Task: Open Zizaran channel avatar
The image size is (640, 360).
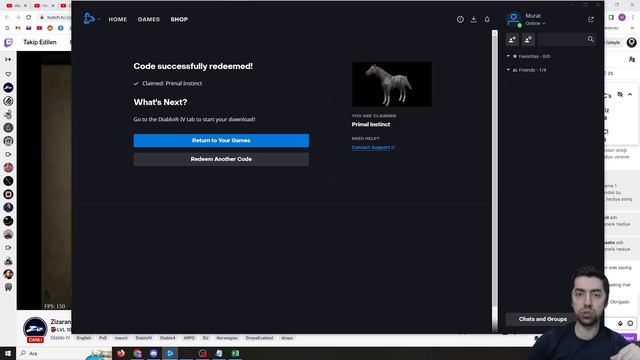Action: tap(35, 328)
